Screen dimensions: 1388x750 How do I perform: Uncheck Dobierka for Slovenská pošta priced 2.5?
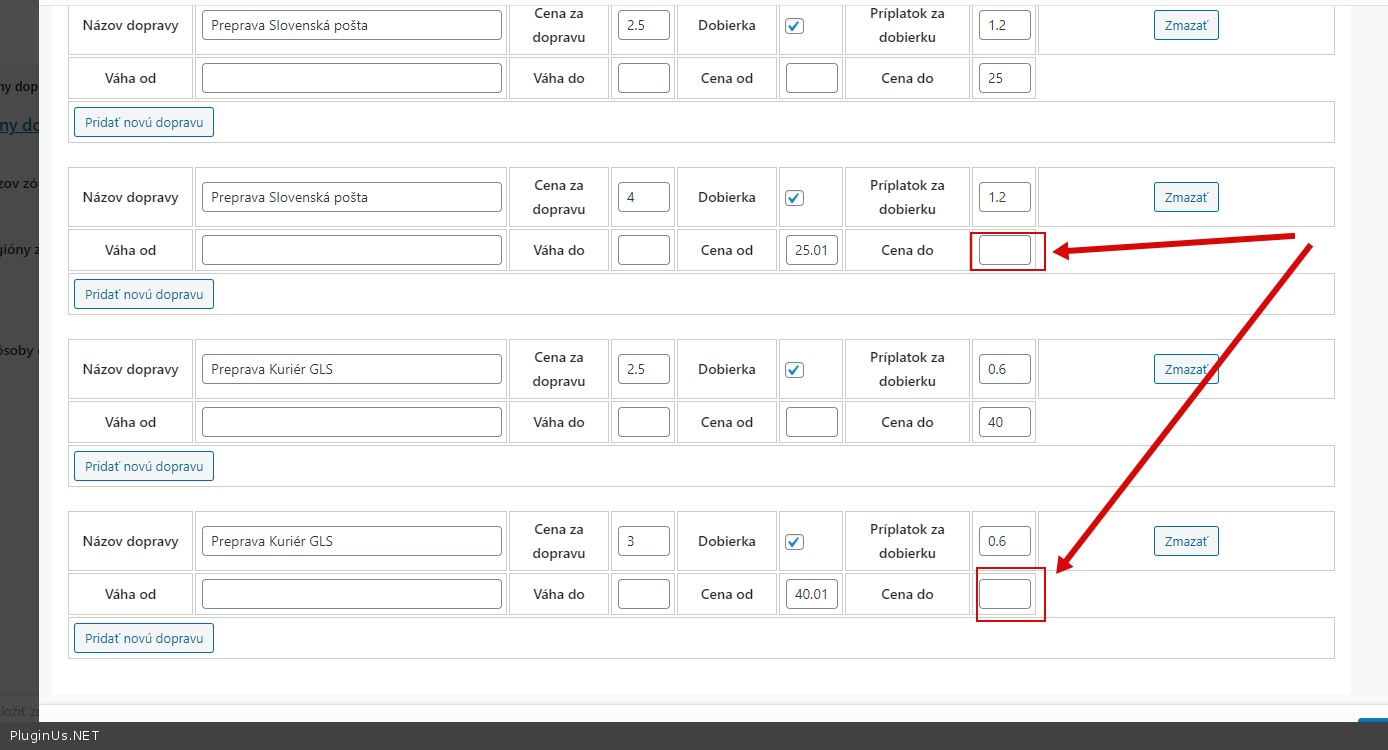click(794, 26)
